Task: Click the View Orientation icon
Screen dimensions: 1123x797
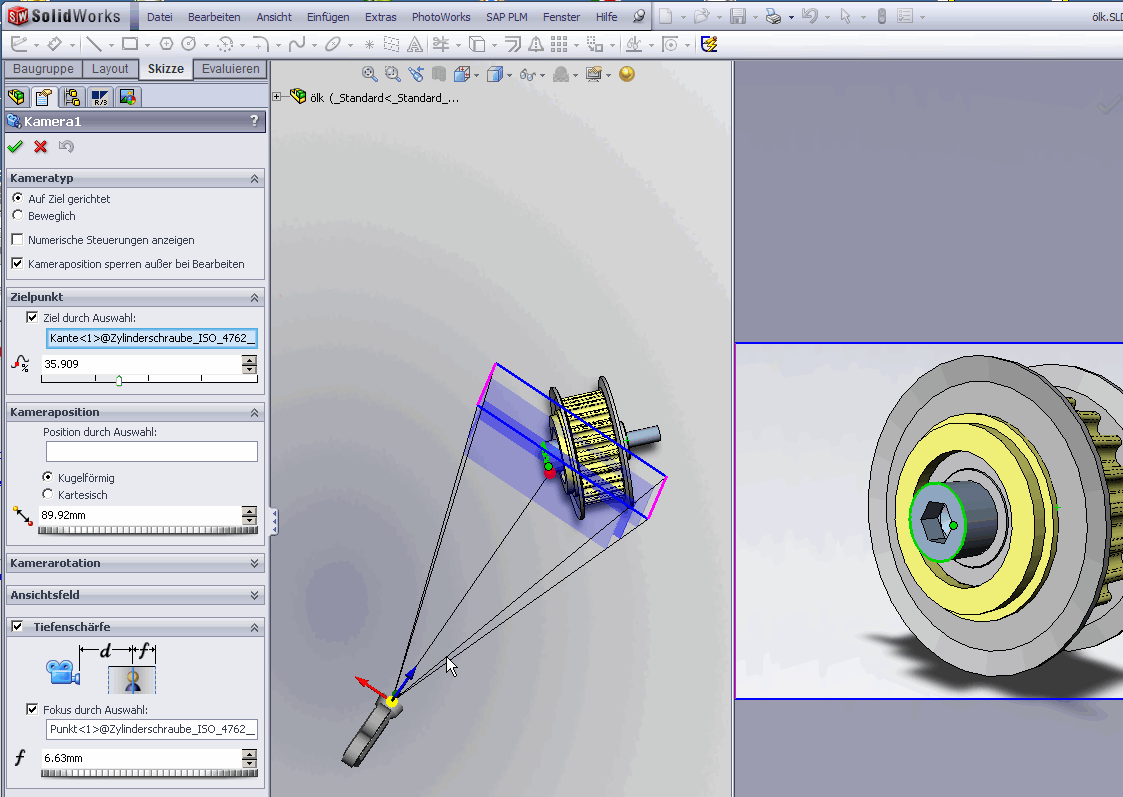Action: click(x=462, y=74)
